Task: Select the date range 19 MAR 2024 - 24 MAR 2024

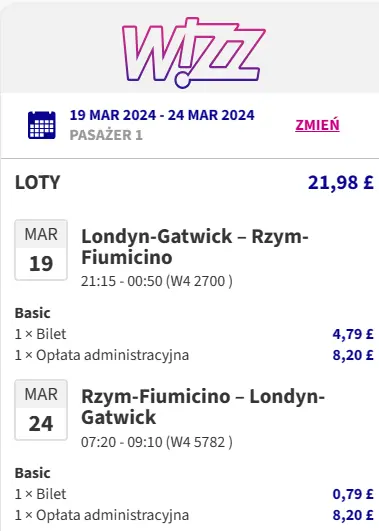Action: pos(162,115)
